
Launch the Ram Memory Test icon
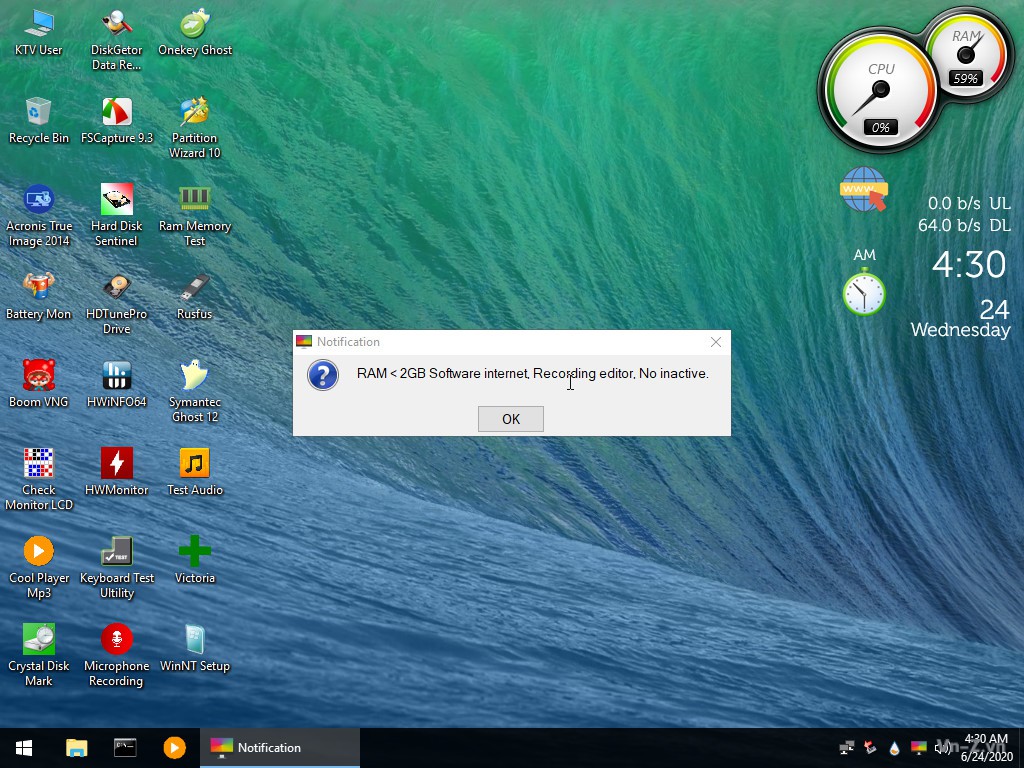(x=194, y=200)
